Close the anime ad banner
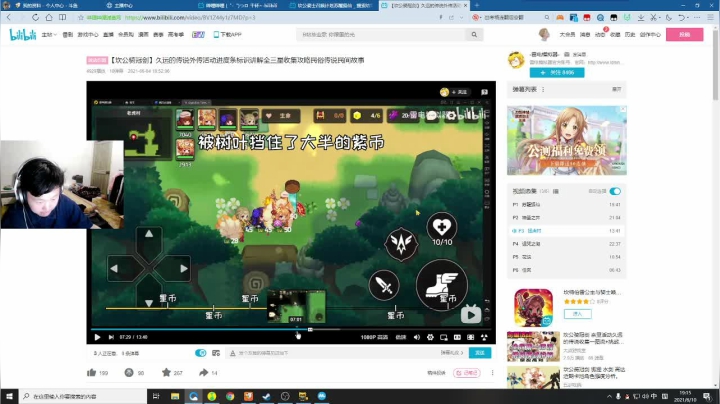The image size is (720, 404). (623, 109)
